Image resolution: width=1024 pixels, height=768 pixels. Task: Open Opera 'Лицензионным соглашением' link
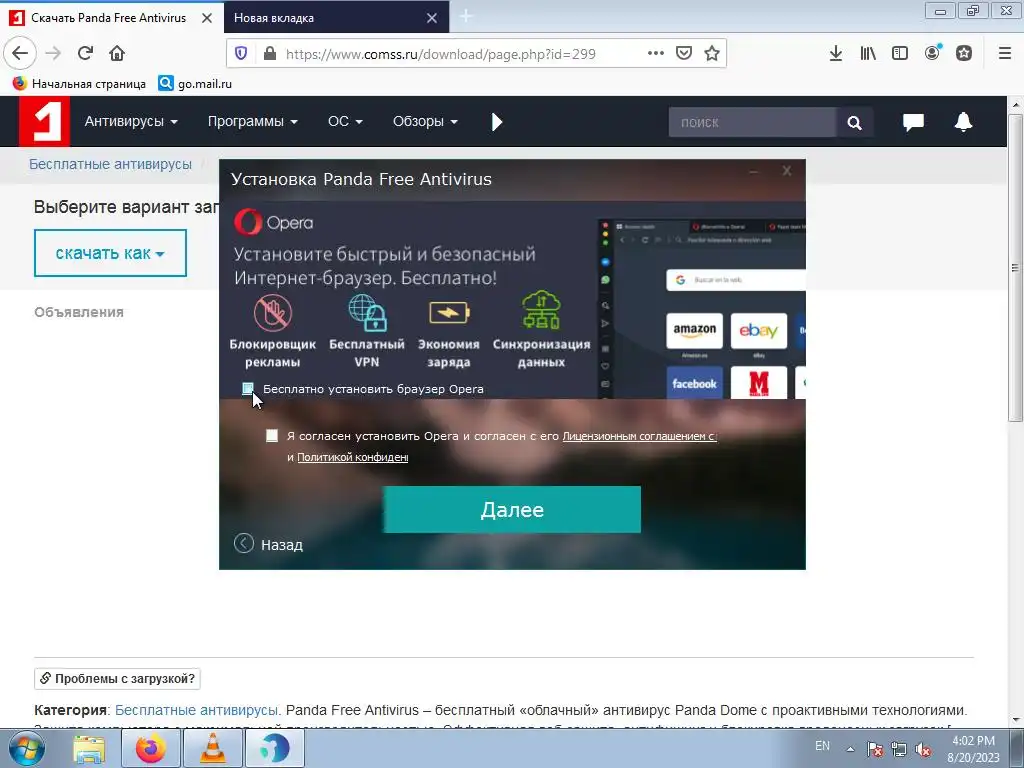tap(639, 436)
